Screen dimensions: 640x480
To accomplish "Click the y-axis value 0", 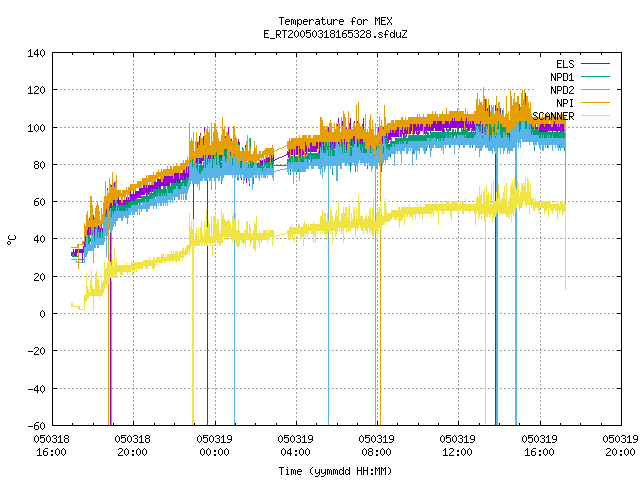I will 42,314.
